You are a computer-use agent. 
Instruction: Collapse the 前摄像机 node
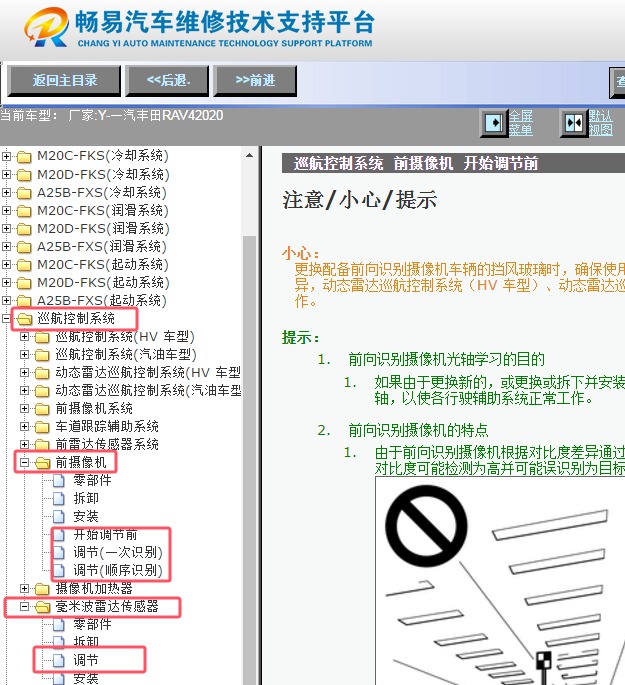pyautogui.click(x=24, y=462)
